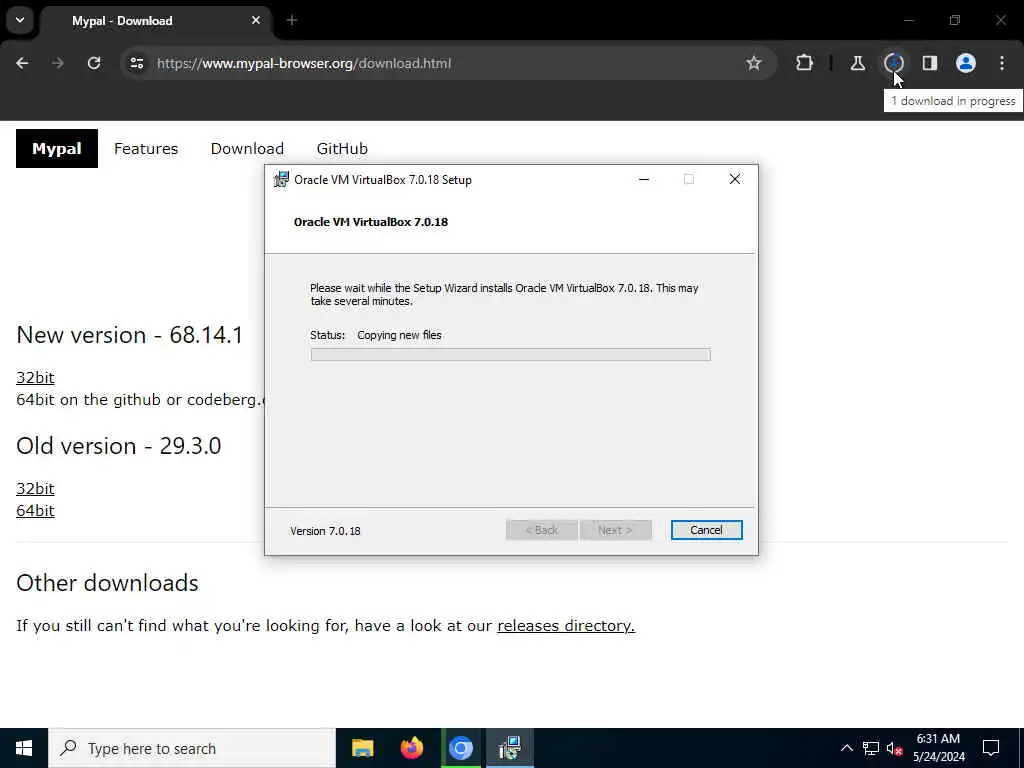The height and width of the screenshot is (768, 1024).
Task: Open the profile avatar menu
Action: click(x=966, y=63)
